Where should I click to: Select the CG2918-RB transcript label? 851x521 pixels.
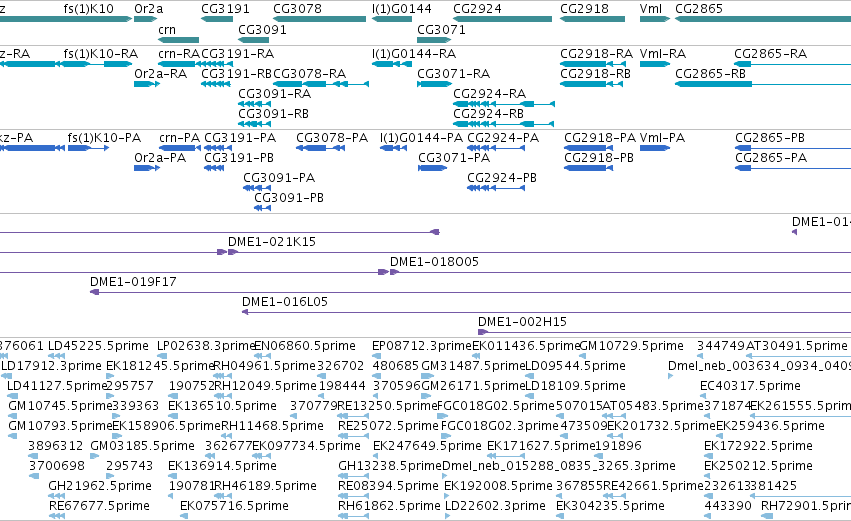click(595, 74)
